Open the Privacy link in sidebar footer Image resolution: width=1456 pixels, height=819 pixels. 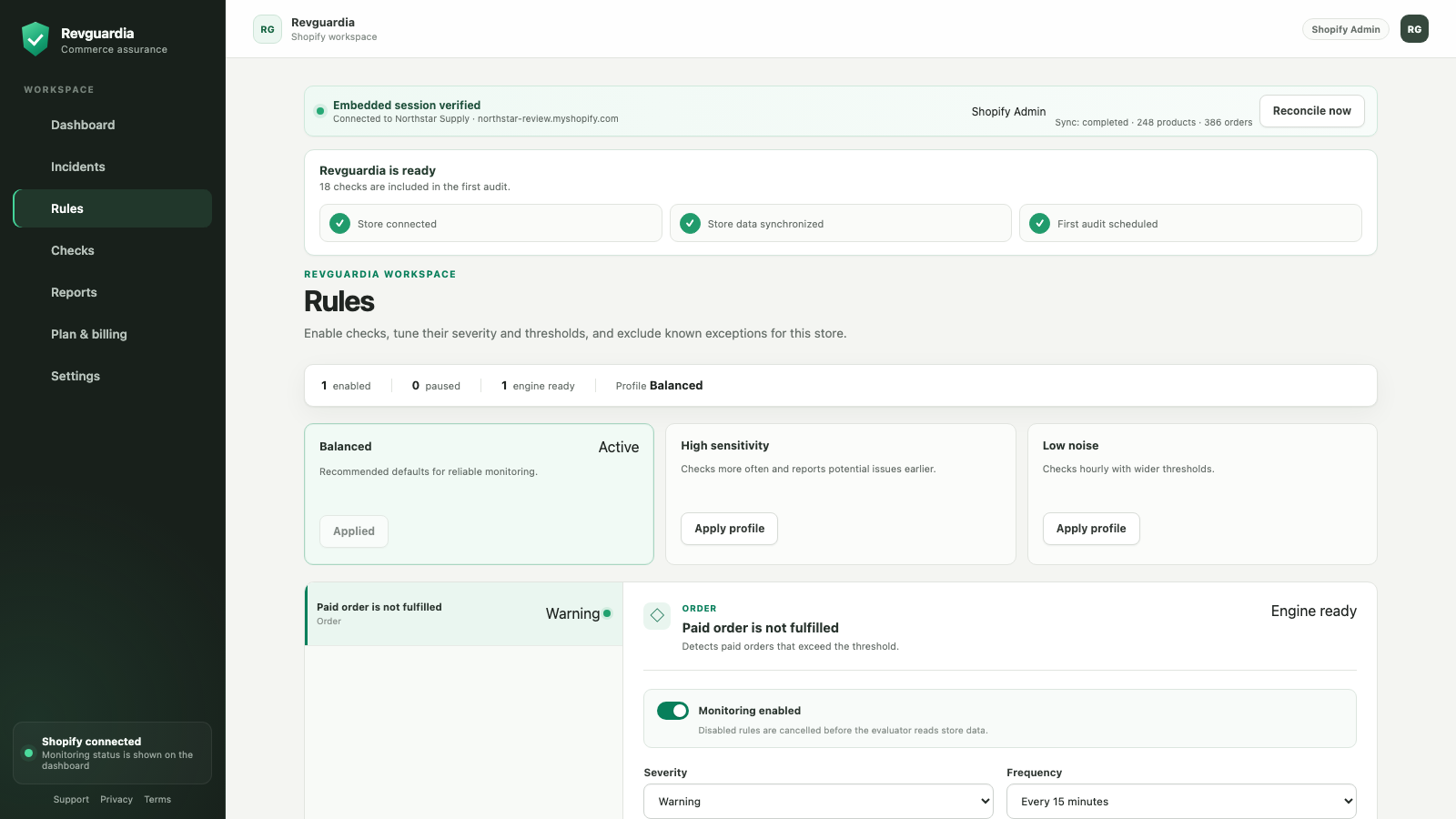click(116, 800)
